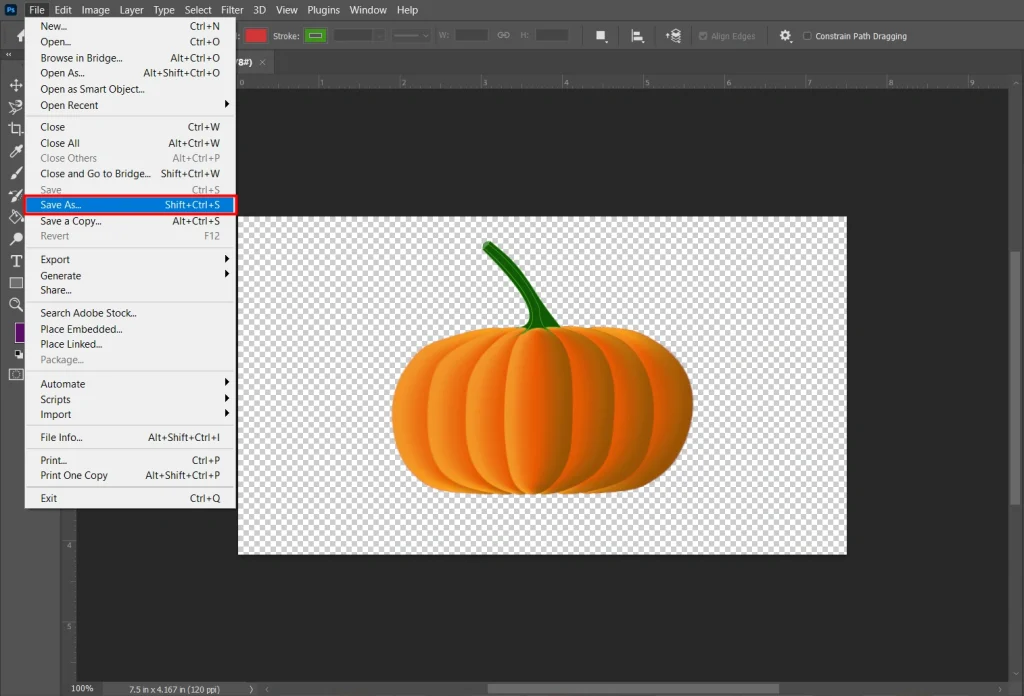The image size is (1024, 696).
Task: Open the View menu
Action: pyautogui.click(x=287, y=10)
